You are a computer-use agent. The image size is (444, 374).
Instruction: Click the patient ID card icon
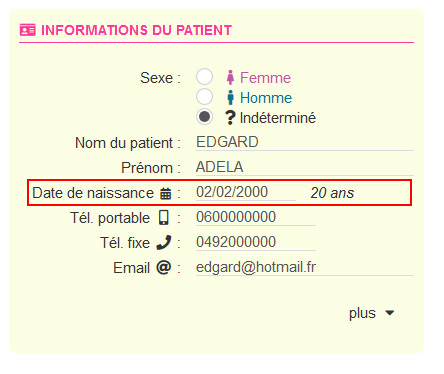[27, 30]
